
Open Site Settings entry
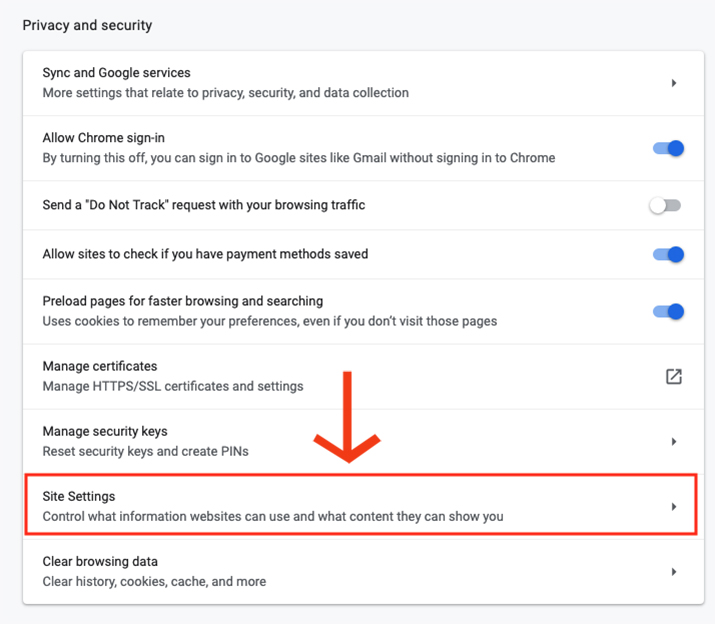point(361,504)
